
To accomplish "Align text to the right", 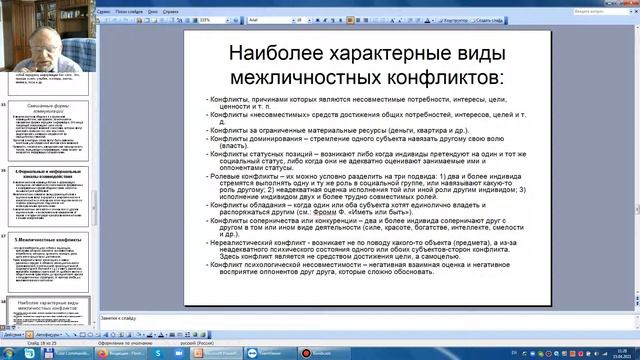I will tap(366, 20).
